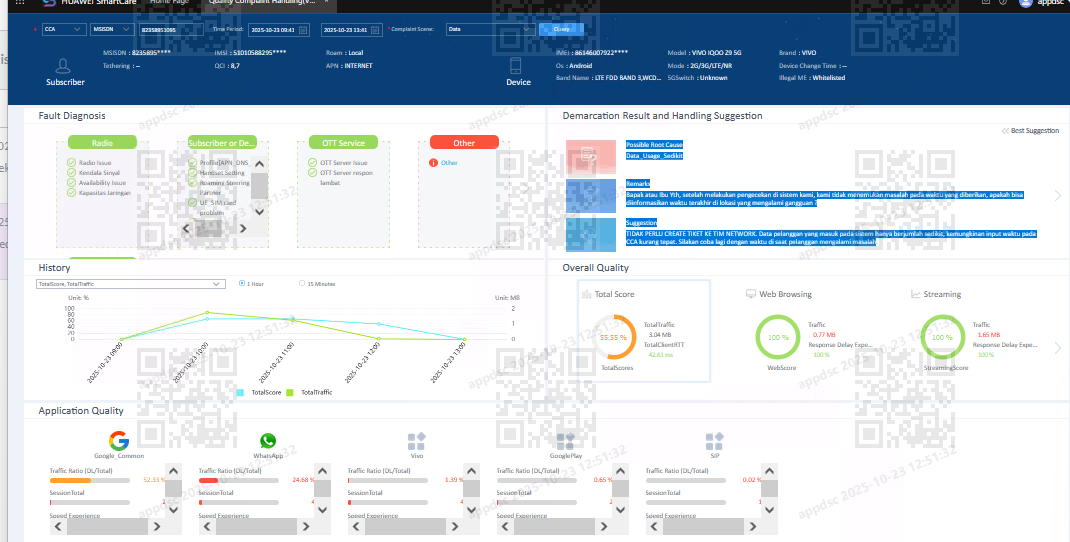This screenshot has width=1070, height=542.
Task: Open calendar for start time 09:41
Action: coord(304,30)
